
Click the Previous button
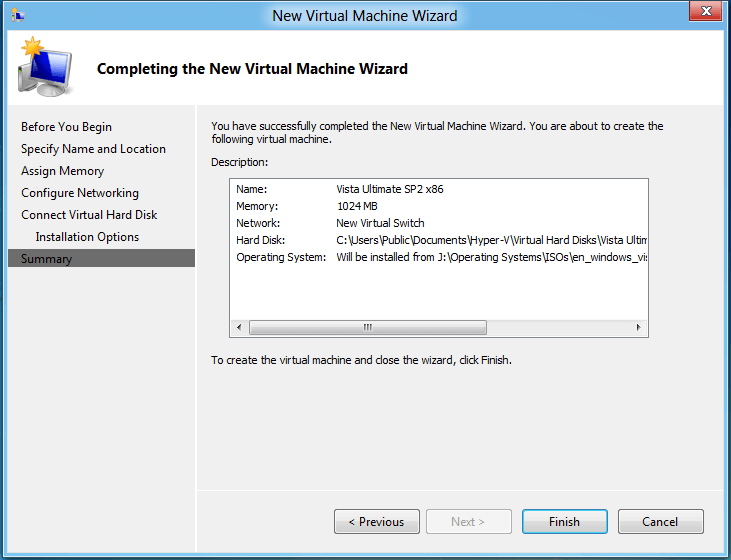[x=376, y=522]
